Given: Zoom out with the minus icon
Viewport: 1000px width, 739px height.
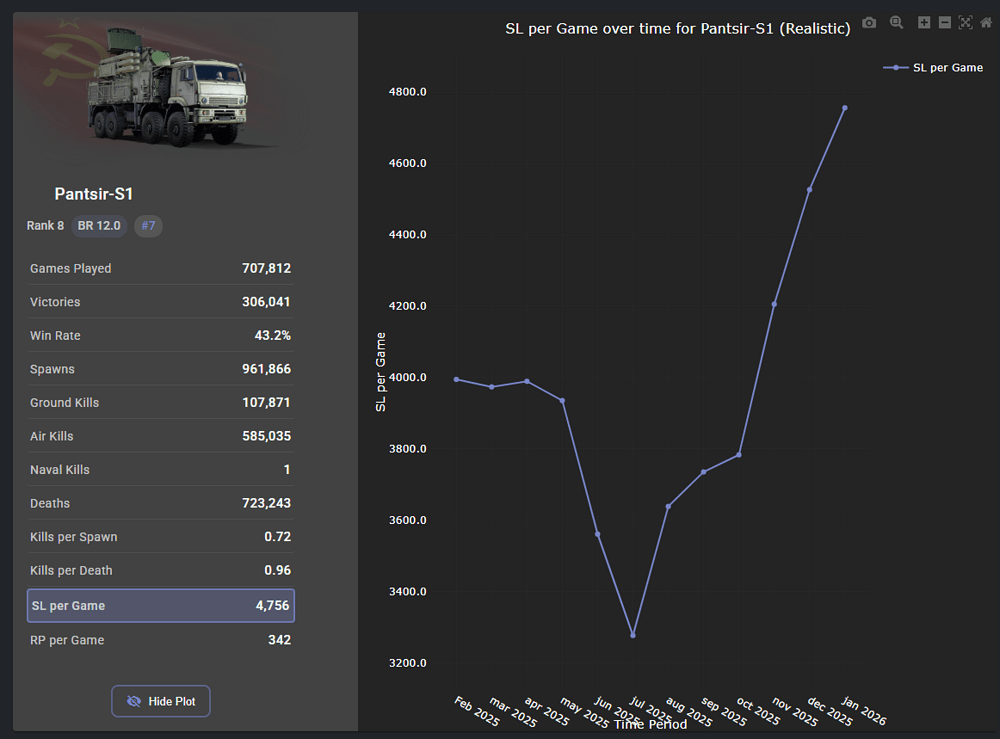Looking at the screenshot, I should [x=944, y=23].
